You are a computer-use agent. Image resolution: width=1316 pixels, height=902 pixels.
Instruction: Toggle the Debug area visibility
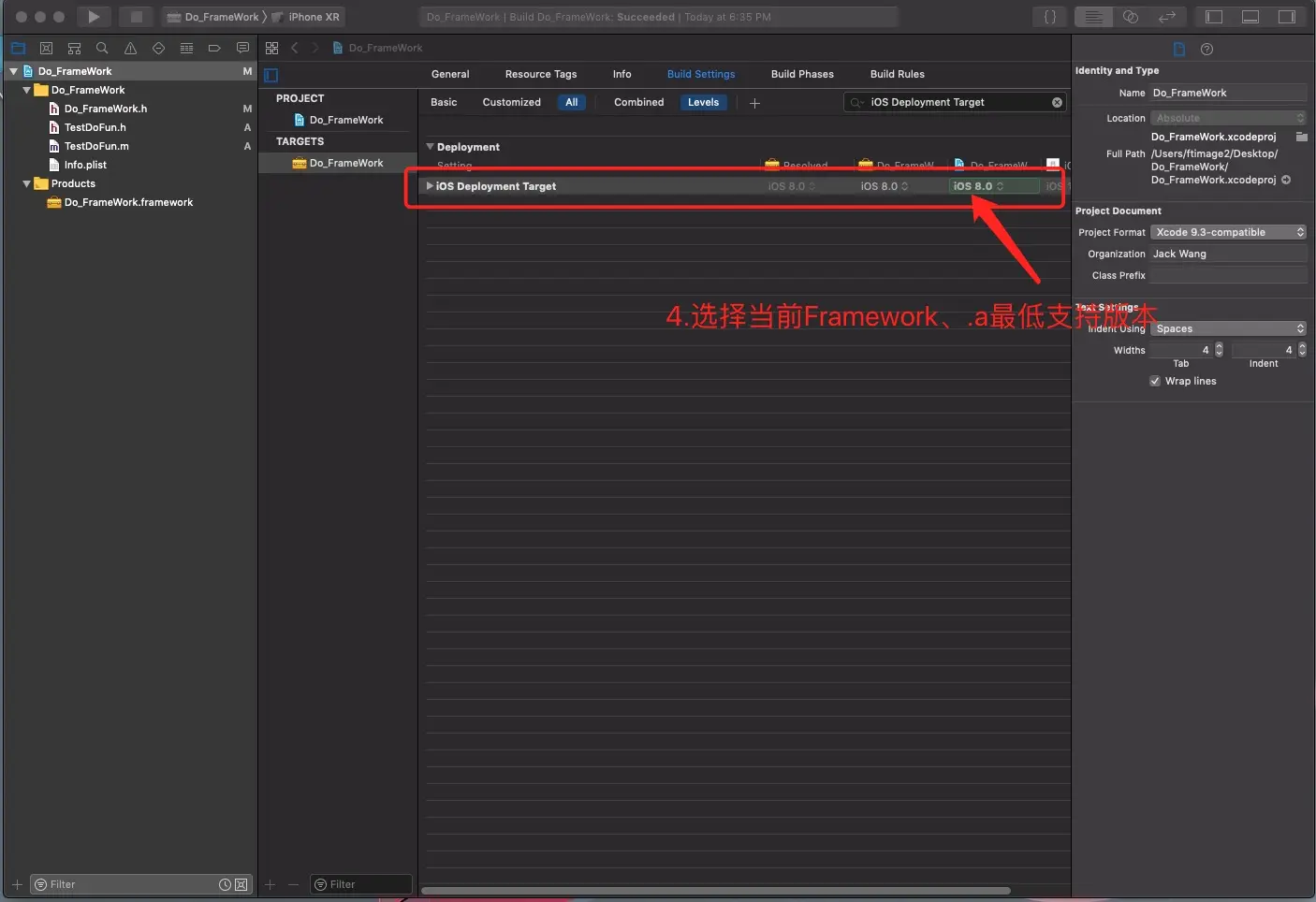1250,17
